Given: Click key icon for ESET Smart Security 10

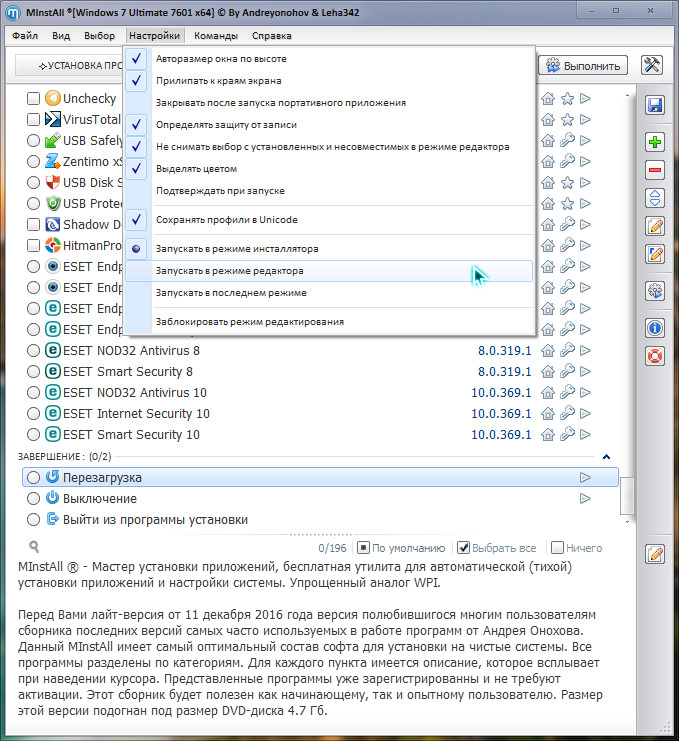Looking at the screenshot, I should pyautogui.click(x=567, y=434).
